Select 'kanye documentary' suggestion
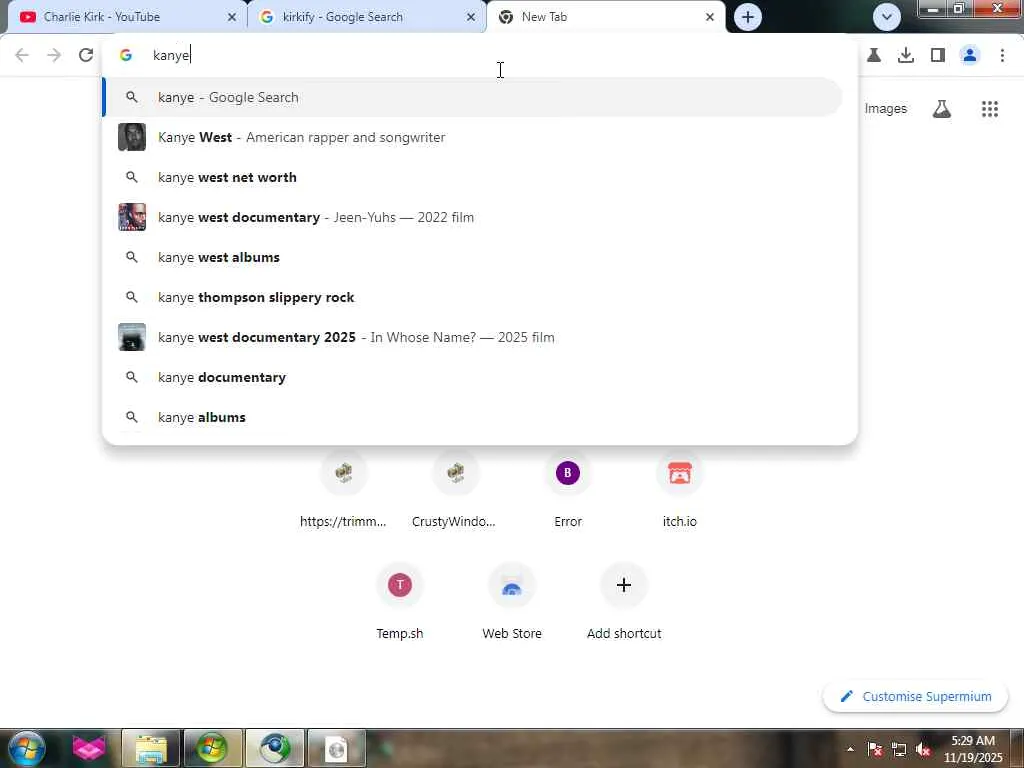Viewport: 1024px width, 768px height. 473,377
